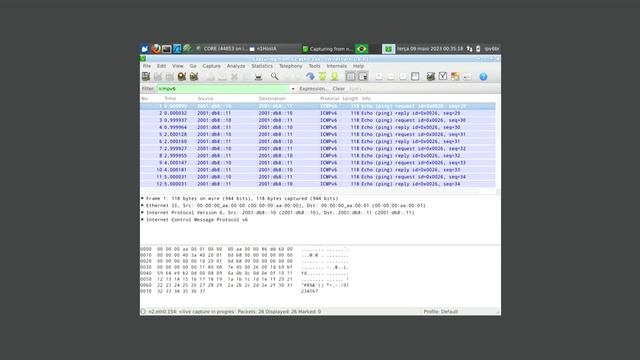Image resolution: width=640 pixels, height=360 pixels.
Task: Clear the display filter
Action: pos(338,89)
